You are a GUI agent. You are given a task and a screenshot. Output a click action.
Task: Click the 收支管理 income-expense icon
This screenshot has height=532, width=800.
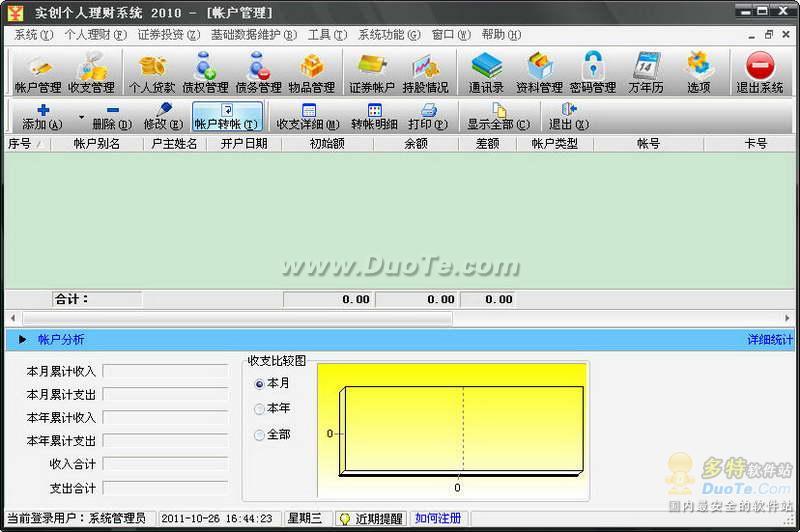(91, 72)
